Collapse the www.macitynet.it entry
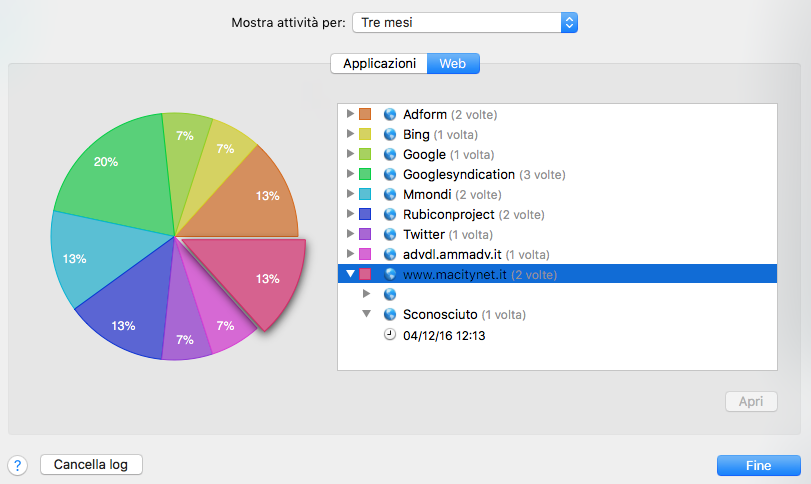Screen dimensions: 811x484 [x=349, y=274]
